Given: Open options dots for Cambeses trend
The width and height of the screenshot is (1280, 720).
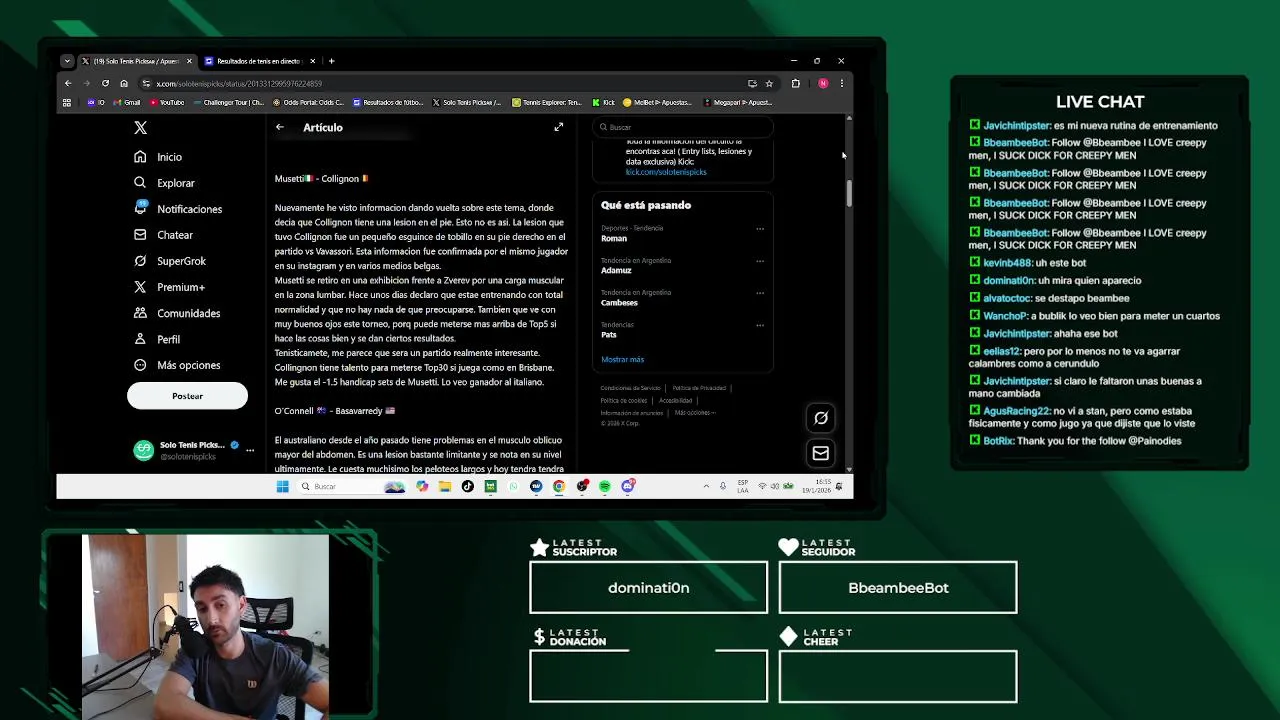Looking at the screenshot, I should pyautogui.click(x=760, y=293).
